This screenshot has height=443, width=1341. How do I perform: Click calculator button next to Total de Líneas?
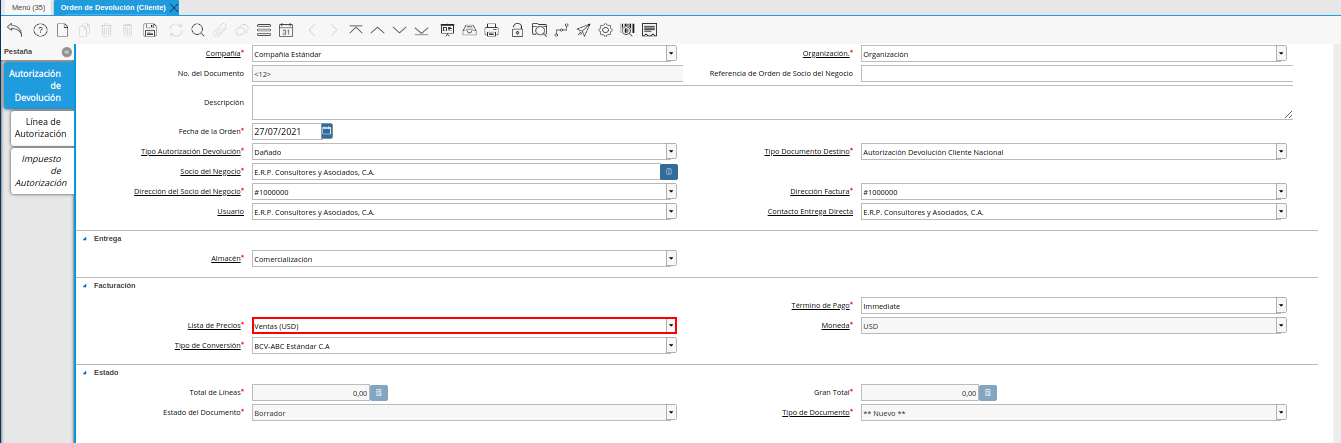point(379,393)
